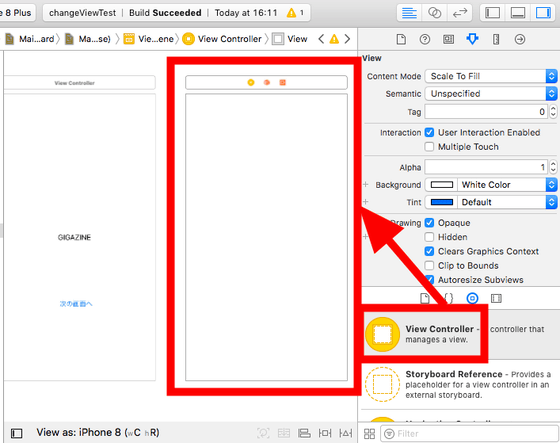
Task: Enable Clip to Bounds checkbox
Action: [429, 266]
